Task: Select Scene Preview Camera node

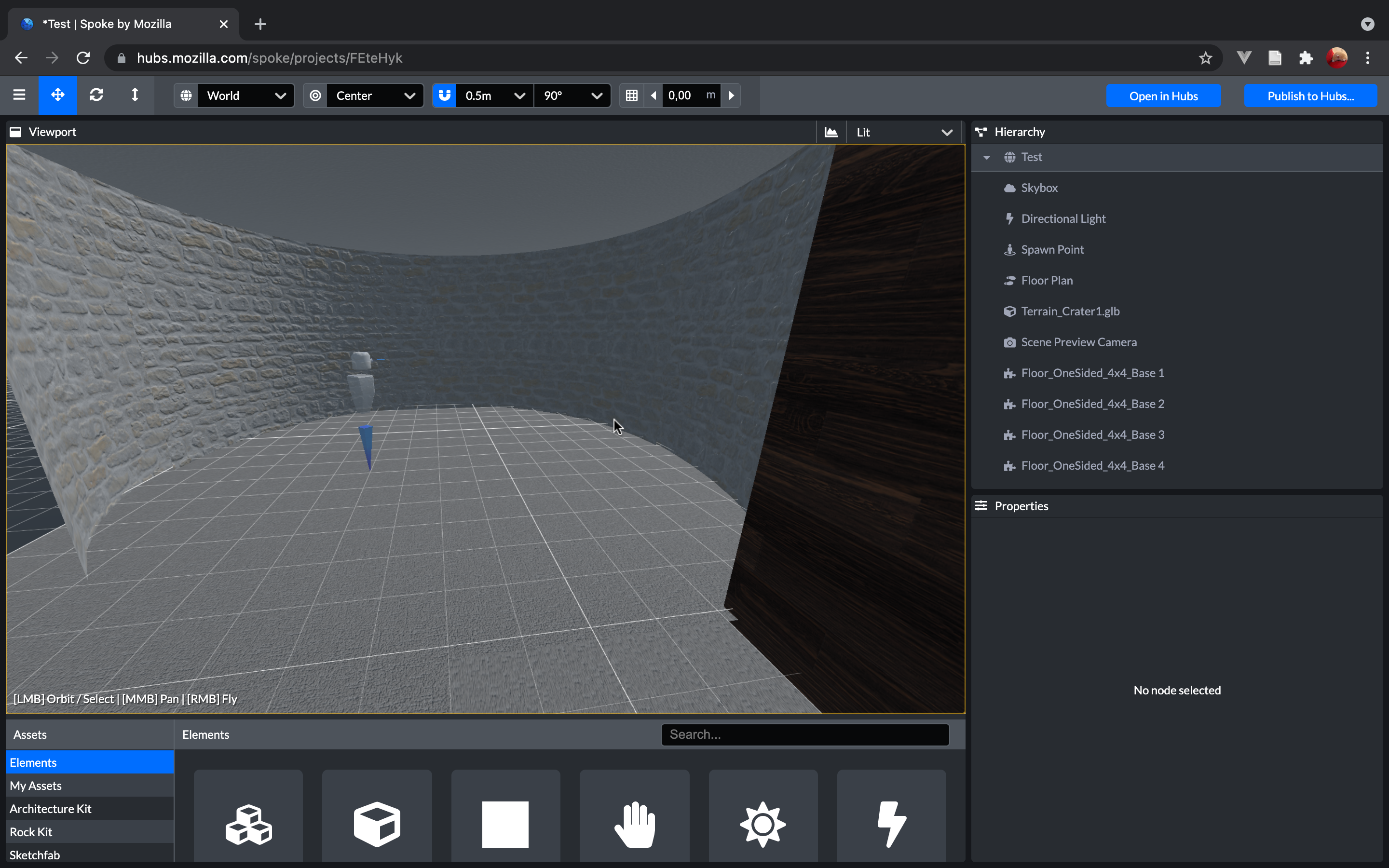Action: pyautogui.click(x=1177, y=342)
